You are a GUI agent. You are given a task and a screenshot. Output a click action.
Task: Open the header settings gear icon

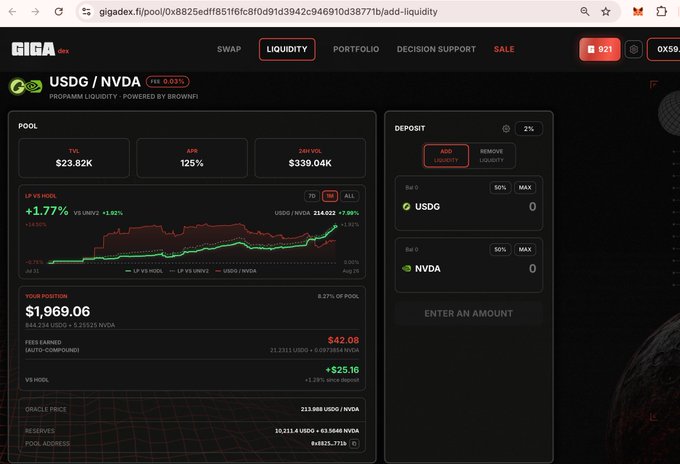(x=634, y=49)
